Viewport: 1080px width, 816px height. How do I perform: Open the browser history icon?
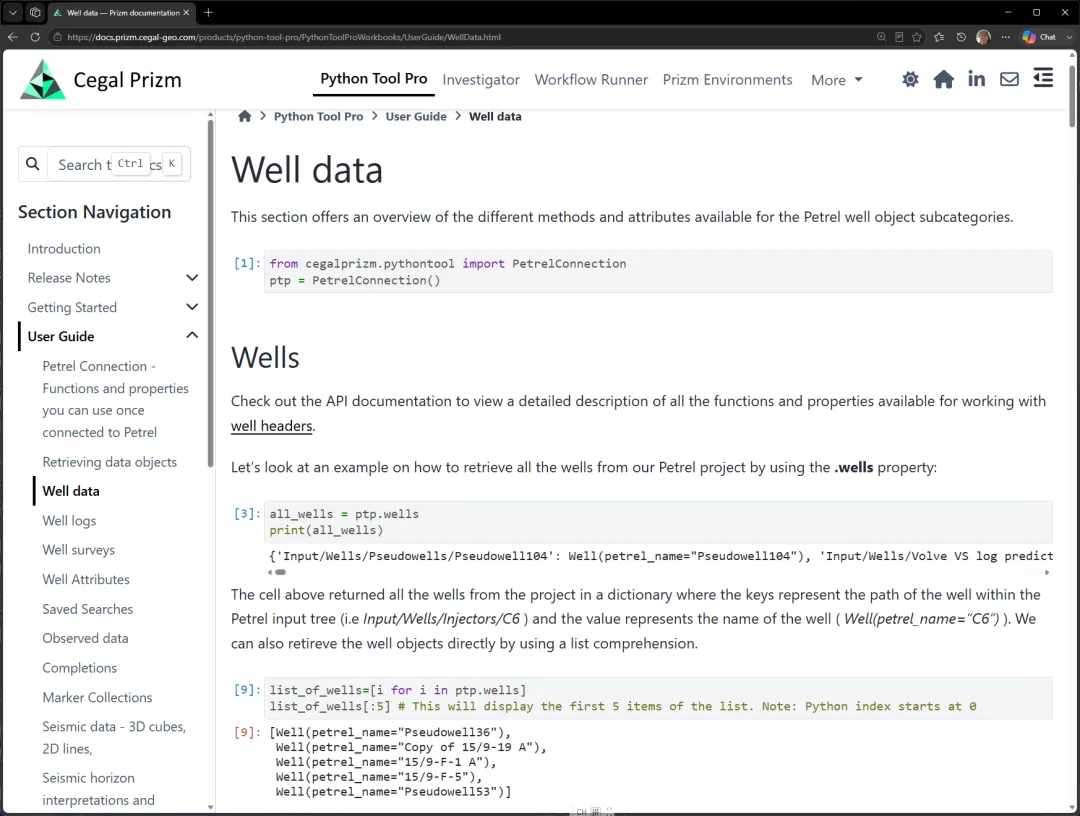[x=961, y=37]
